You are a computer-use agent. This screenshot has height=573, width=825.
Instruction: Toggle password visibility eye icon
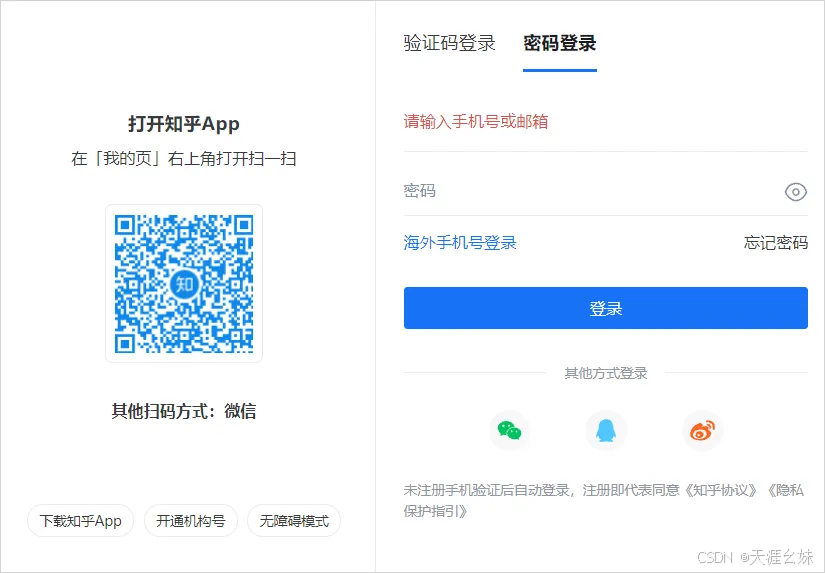796,192
